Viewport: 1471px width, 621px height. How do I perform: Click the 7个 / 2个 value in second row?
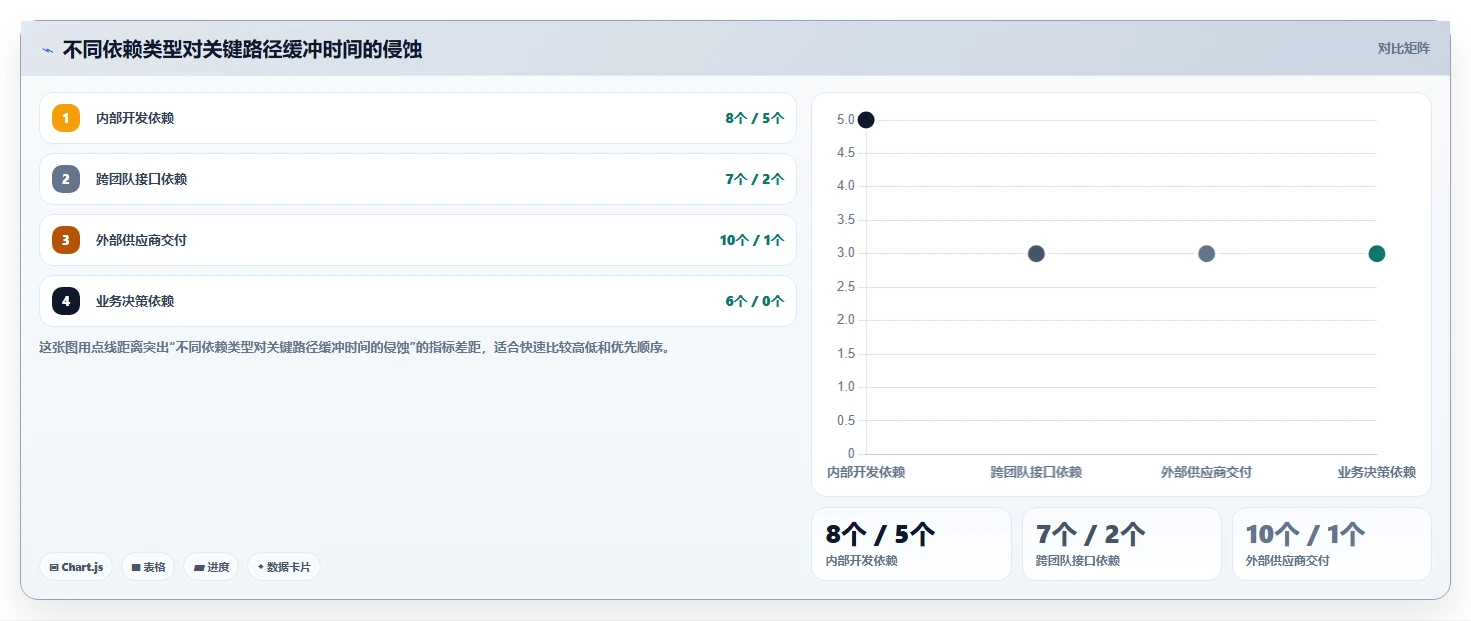tap(755, 179)
